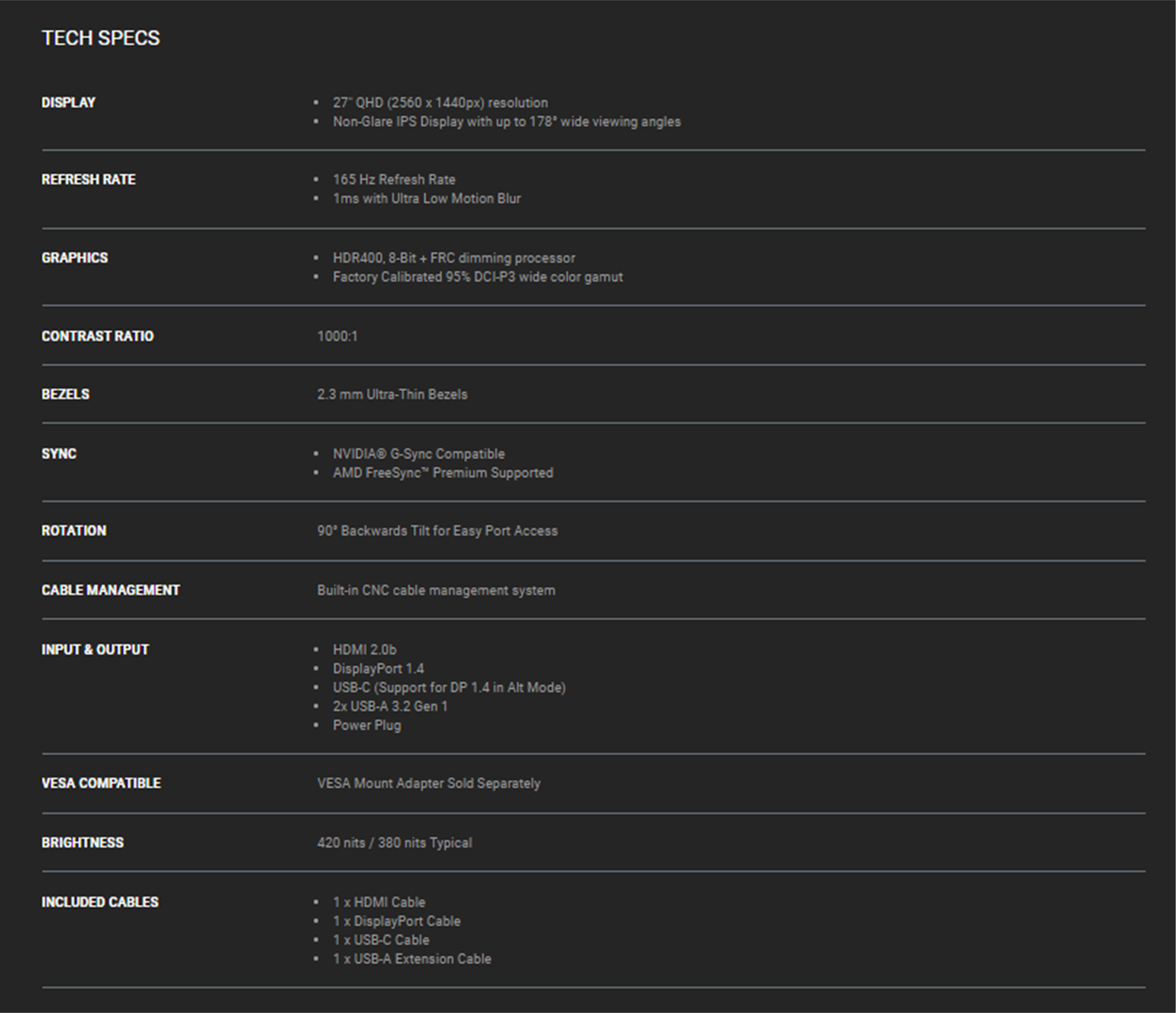
Task: Click Factory Calibrated 95% DCI-P3 text
Action: coord(477,277)
